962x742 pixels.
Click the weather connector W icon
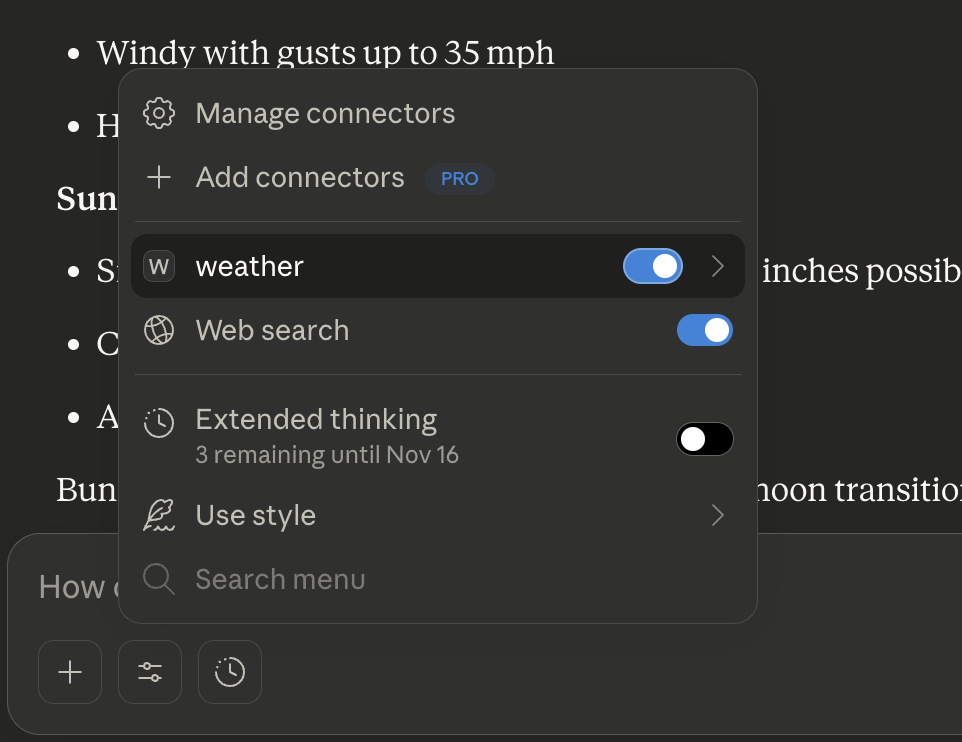(x=158, y=266)
